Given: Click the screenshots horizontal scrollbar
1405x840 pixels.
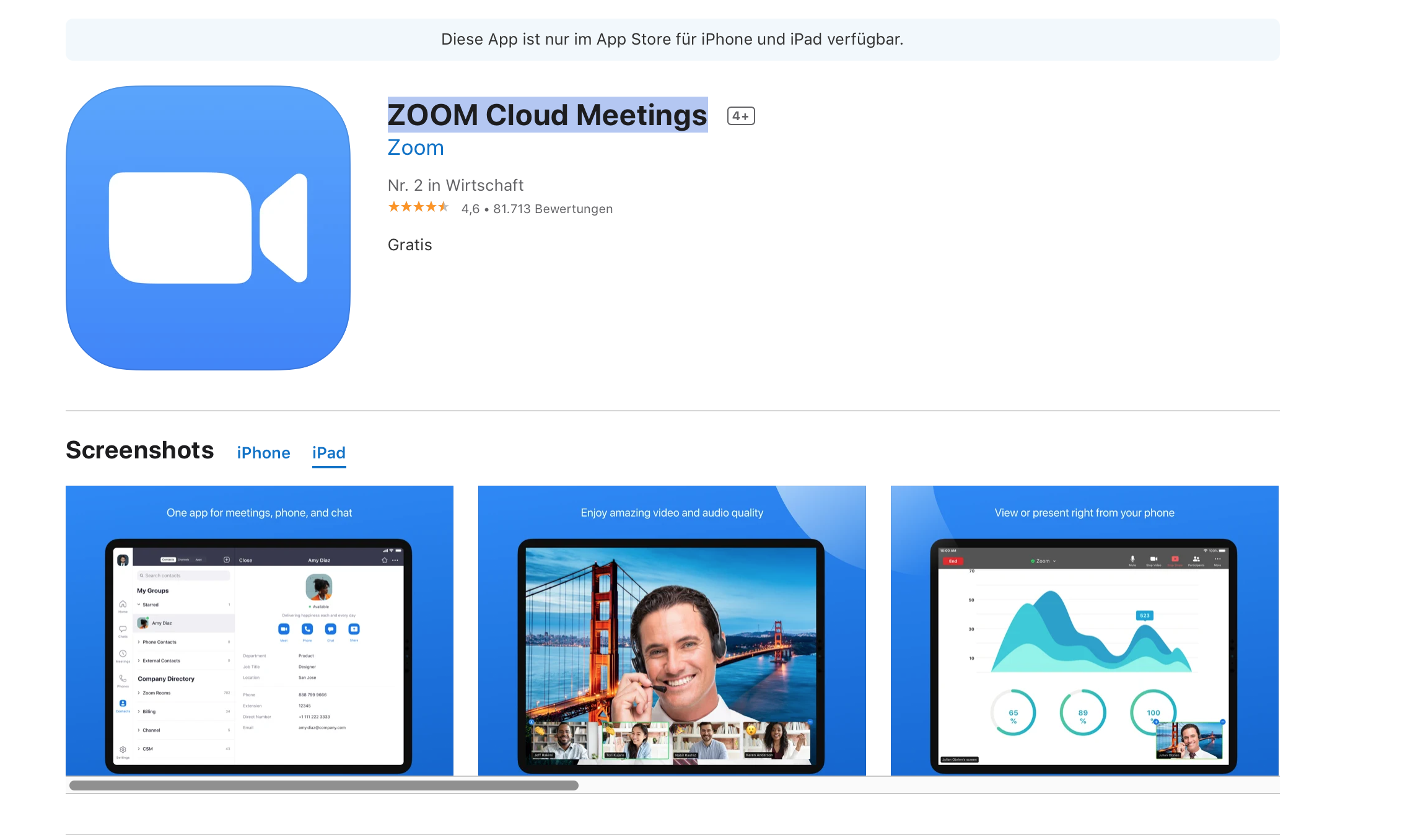Looking at the screenshot, I should coord(323,785).
